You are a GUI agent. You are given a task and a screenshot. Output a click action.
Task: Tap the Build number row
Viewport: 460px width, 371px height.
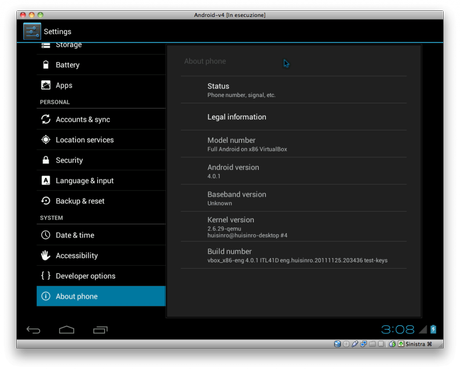[294, 255]
